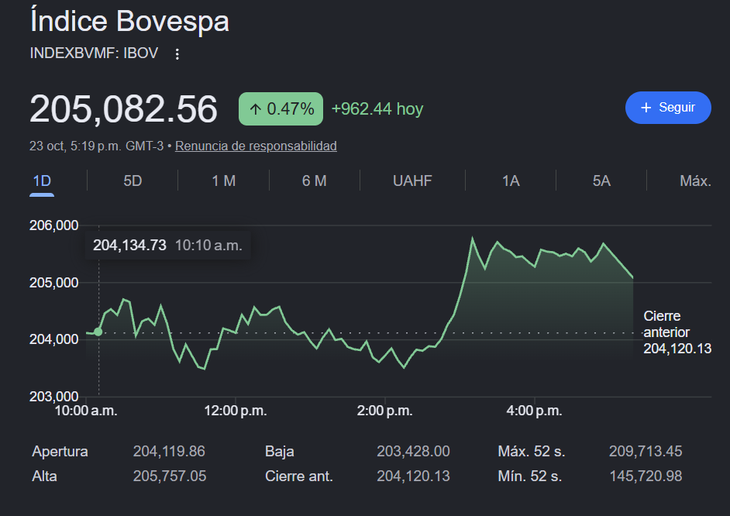Click the Cierre ant. label
730x516 pixels.
(x=299, y=476)
